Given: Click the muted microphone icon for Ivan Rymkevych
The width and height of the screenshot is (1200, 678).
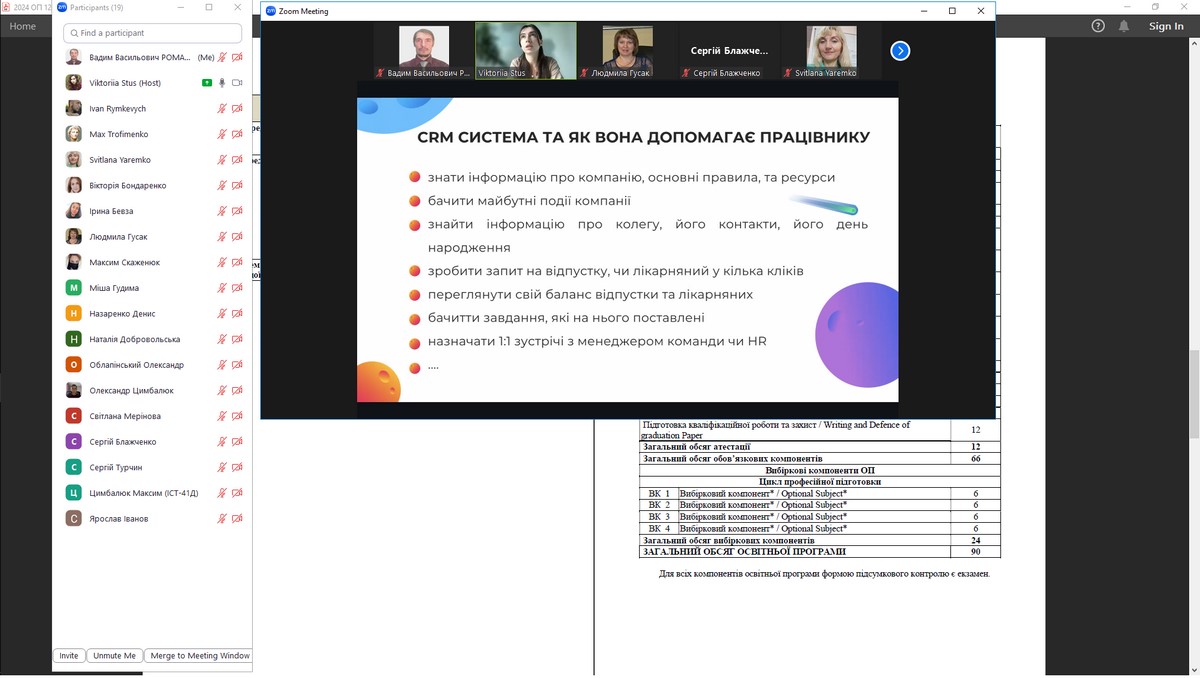Looking at the screenshot, I should point(222,109).
